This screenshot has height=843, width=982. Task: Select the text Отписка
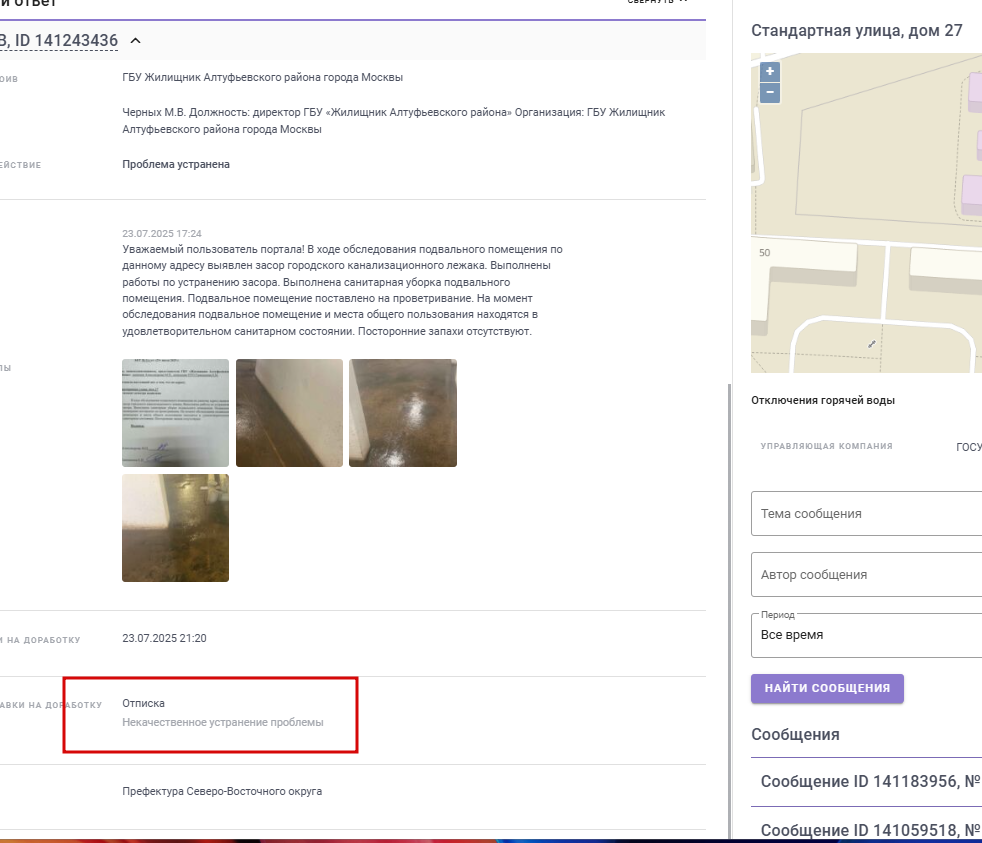(143, 703)
